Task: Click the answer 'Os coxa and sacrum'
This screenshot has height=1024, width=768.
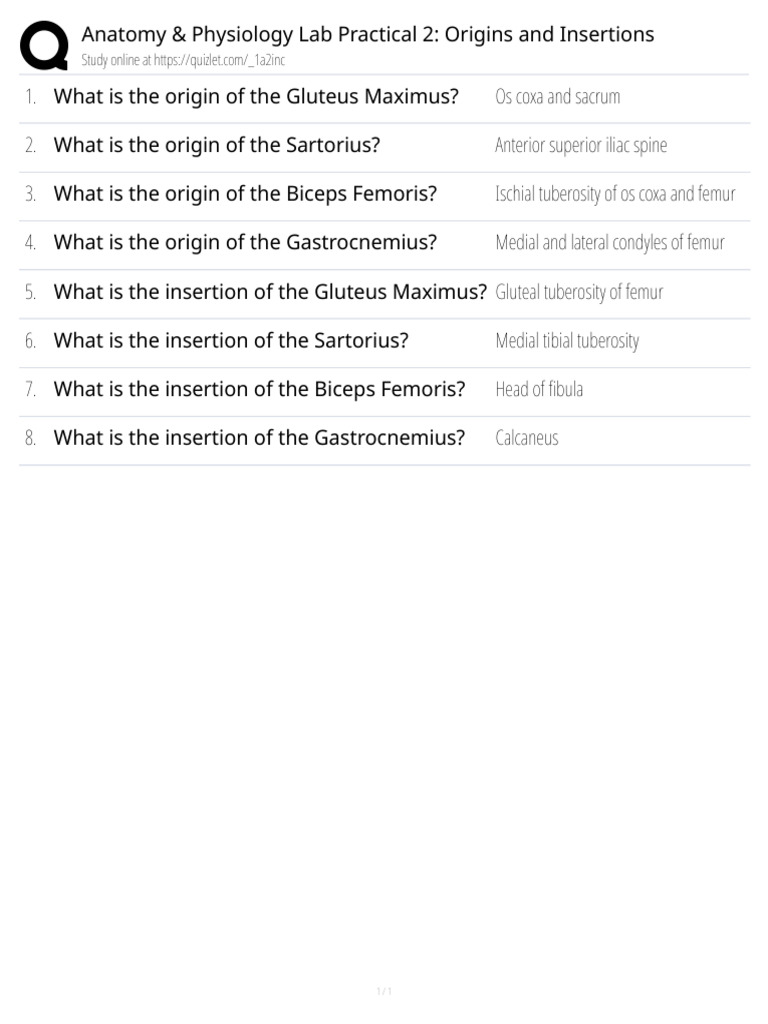Action: (x=558, y=97)
